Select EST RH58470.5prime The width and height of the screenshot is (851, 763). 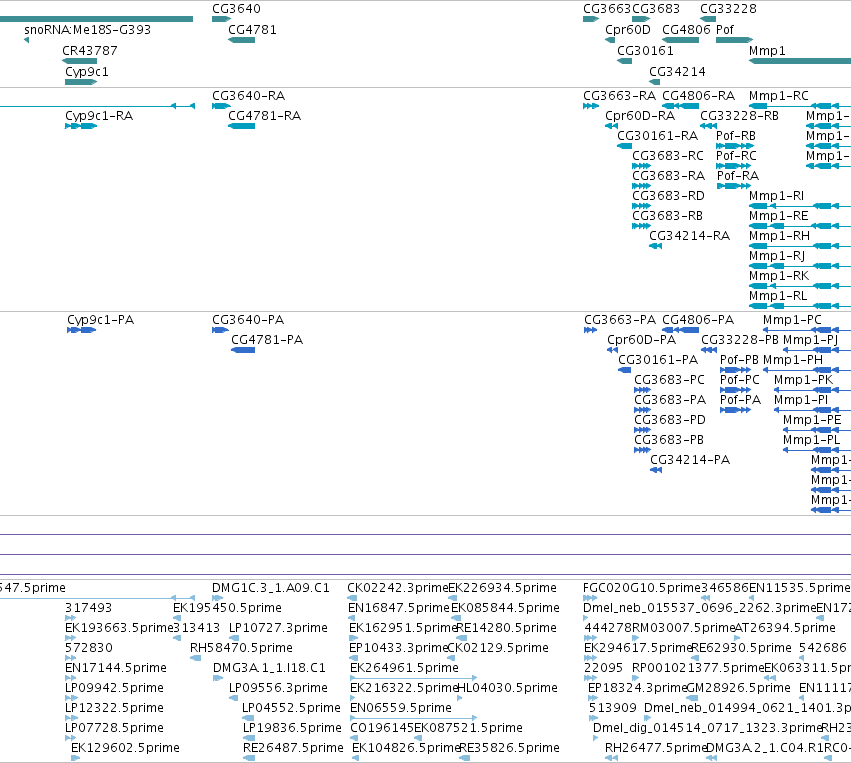pos(241,648)
